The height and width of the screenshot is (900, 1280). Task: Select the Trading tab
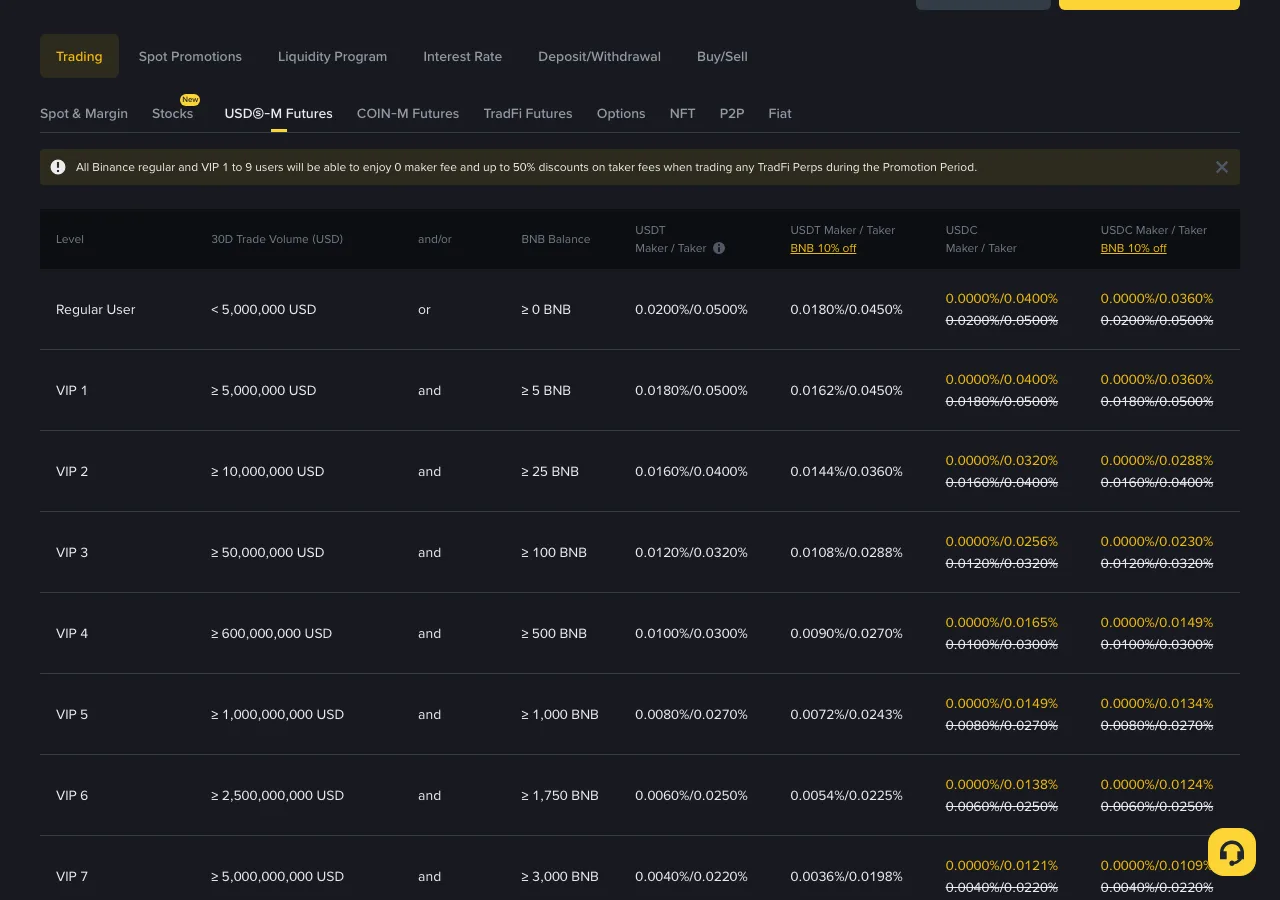coord(79,56)
